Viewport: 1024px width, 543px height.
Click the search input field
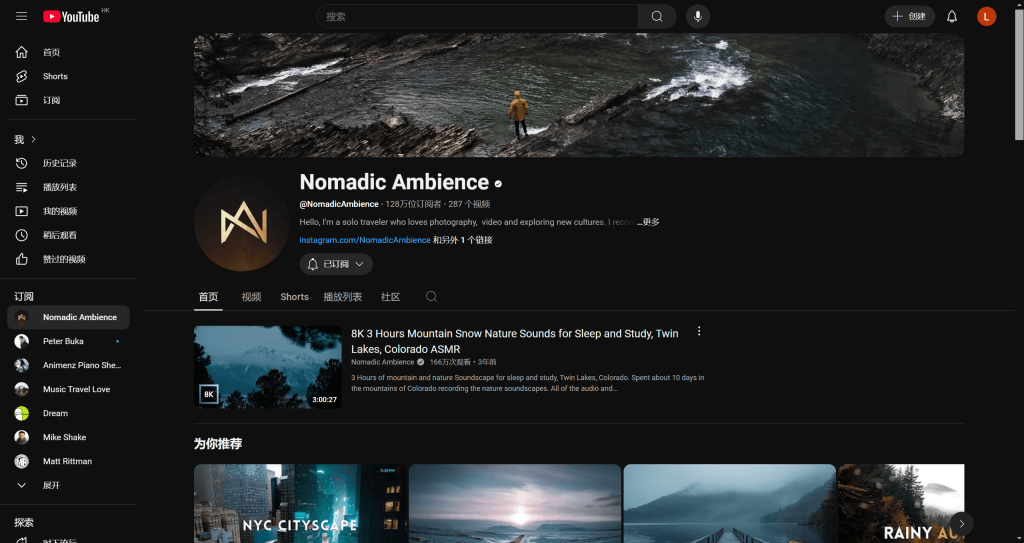(480, 16)
